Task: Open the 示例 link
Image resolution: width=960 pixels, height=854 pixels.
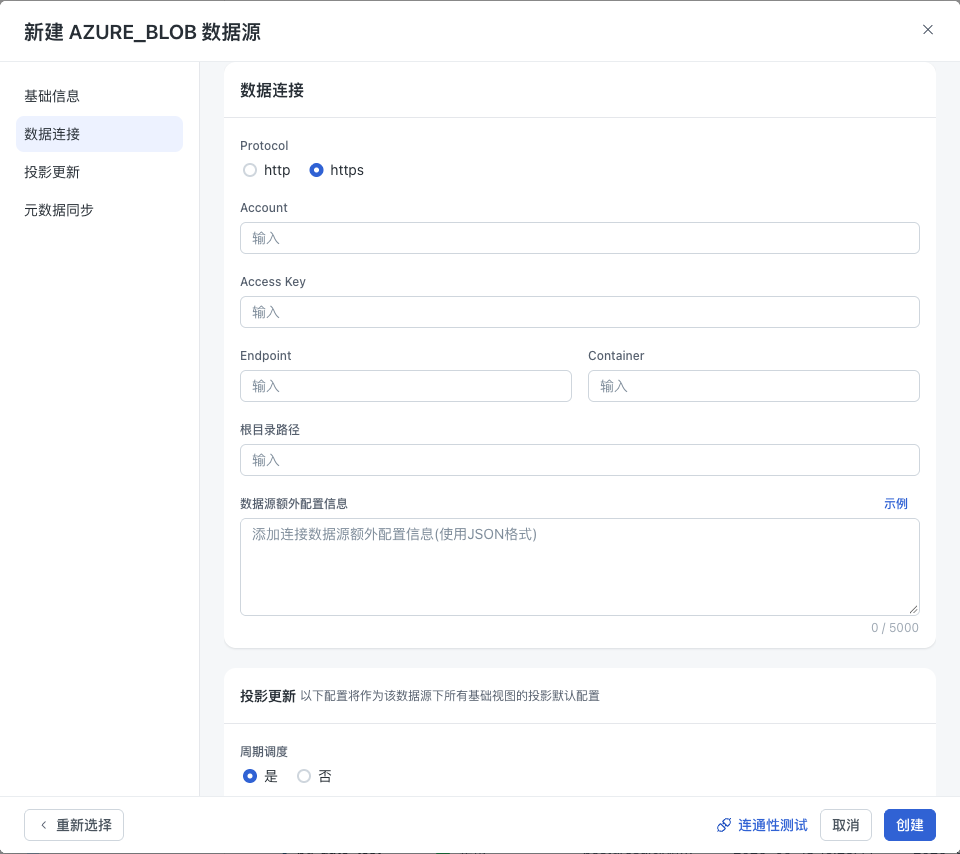Action: [895, 504]
